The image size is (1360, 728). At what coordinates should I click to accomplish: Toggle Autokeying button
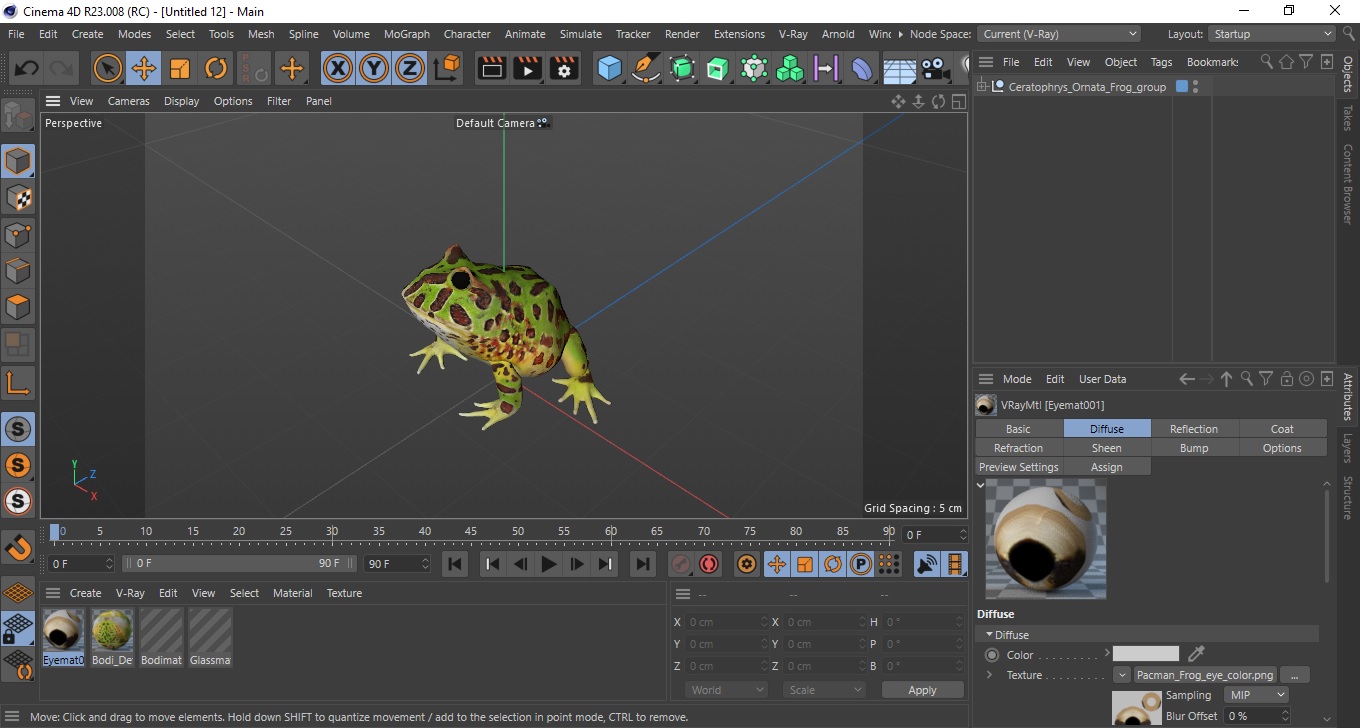pos(709,564)
